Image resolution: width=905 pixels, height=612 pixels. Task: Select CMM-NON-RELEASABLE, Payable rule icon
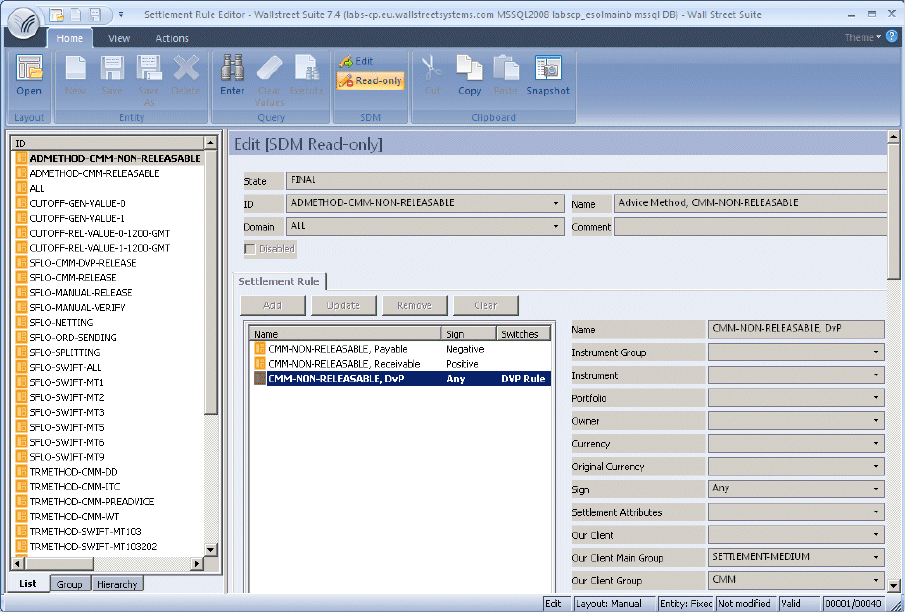260,349
